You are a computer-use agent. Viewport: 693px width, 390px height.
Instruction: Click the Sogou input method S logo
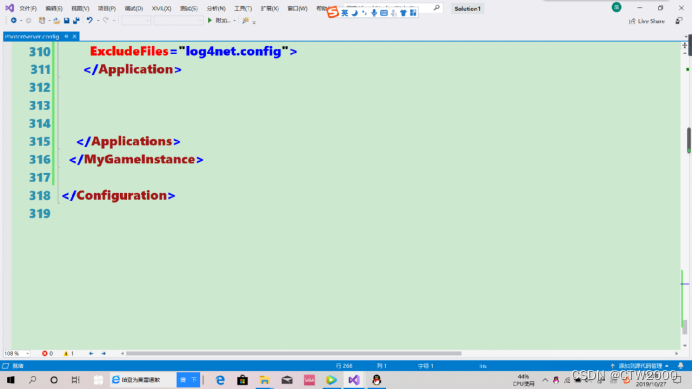(333, 12)
